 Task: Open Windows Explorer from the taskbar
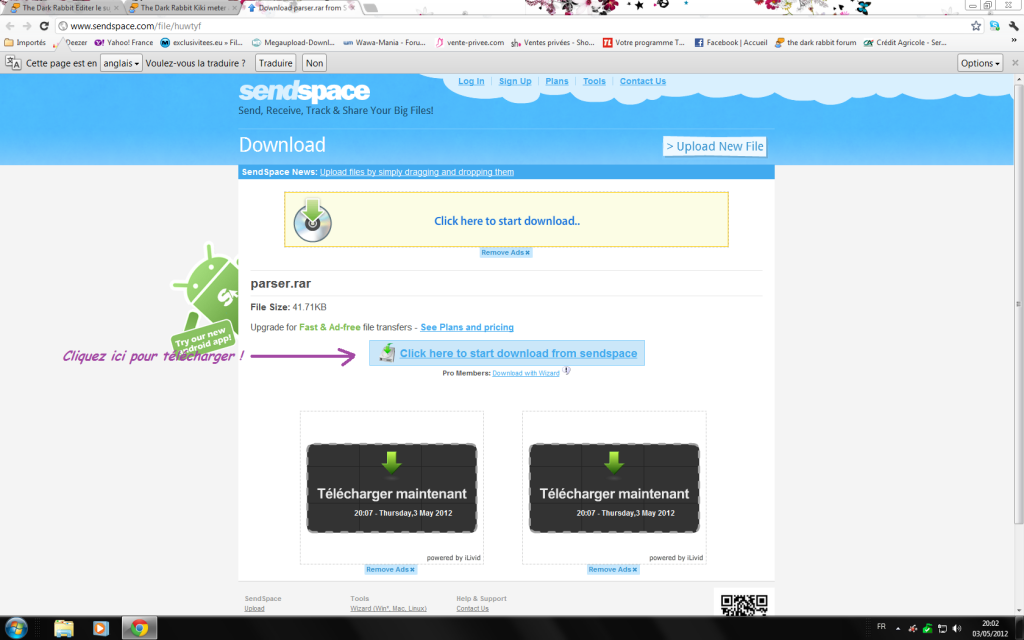(x=64, y=628)
